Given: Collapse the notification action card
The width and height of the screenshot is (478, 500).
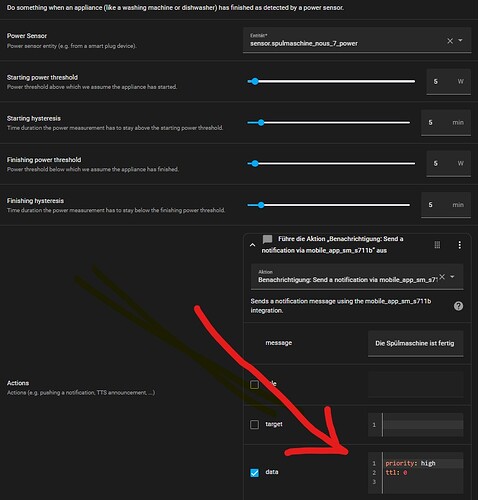Looking at the screenshot, I should 253,245.
